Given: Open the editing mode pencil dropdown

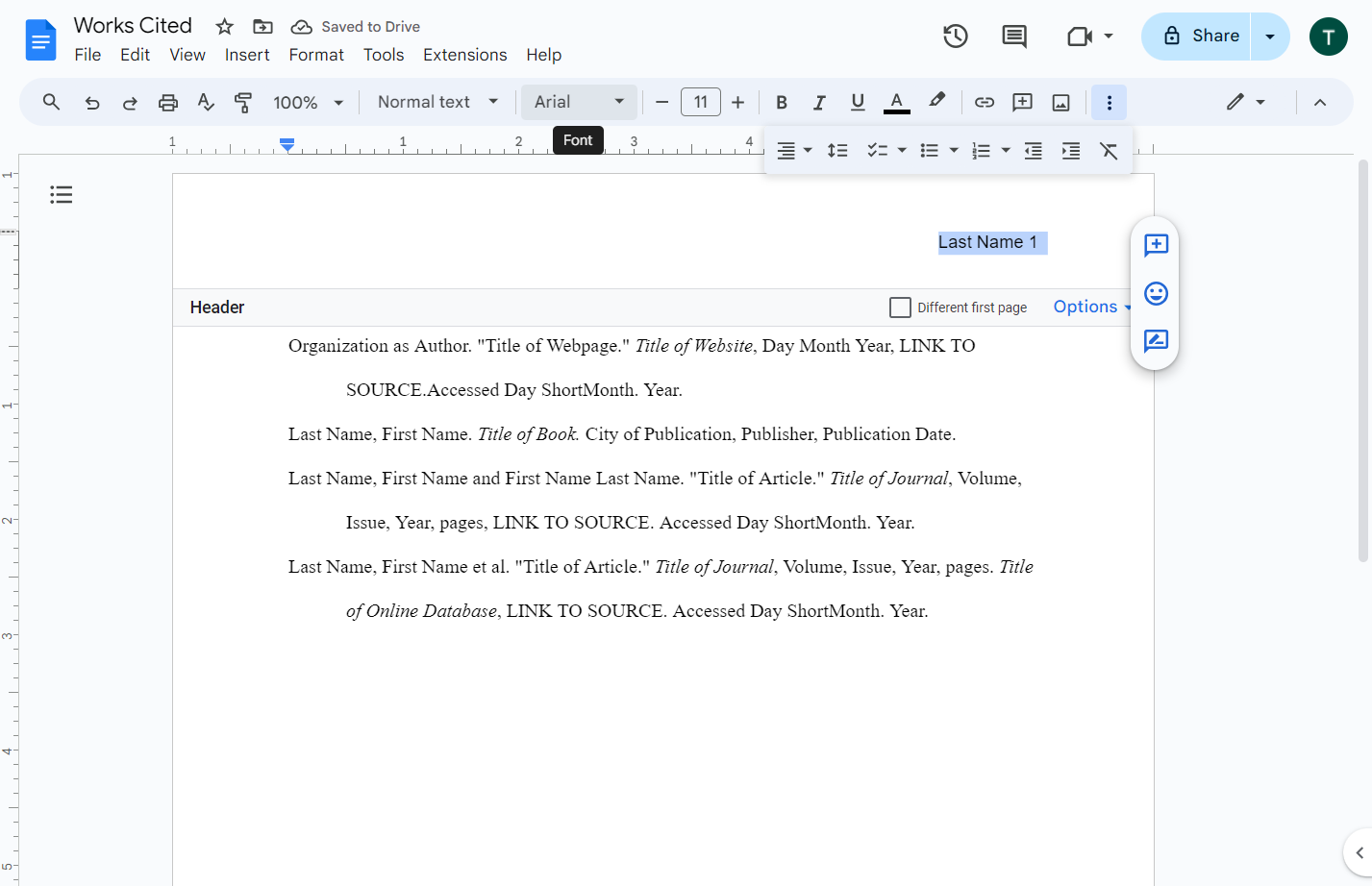Looking at the screenshot, I should (1246, 102).
